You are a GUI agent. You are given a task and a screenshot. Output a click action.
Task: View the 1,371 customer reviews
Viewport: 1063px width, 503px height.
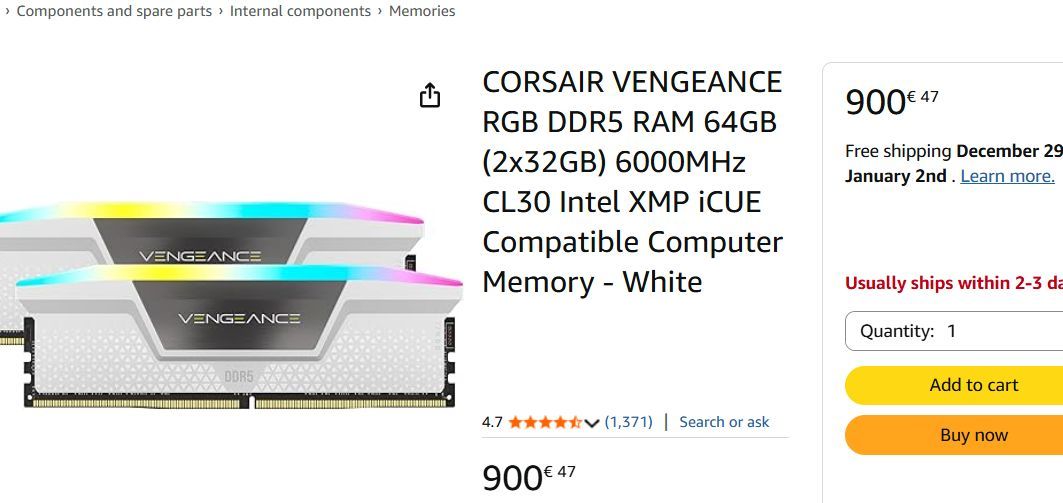(x=628, y=422)
